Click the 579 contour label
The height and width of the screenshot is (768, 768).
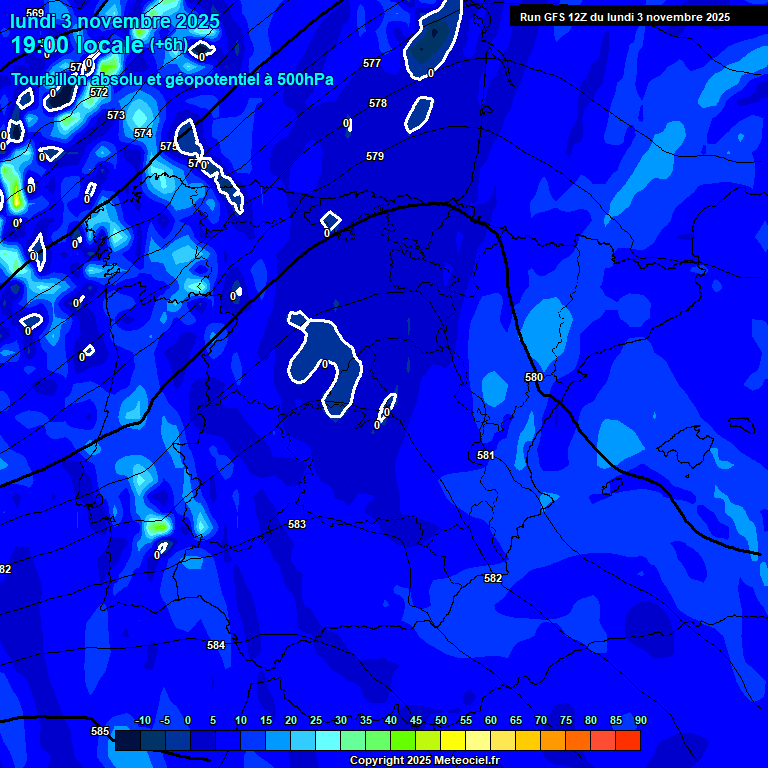(x=375, y=156)
